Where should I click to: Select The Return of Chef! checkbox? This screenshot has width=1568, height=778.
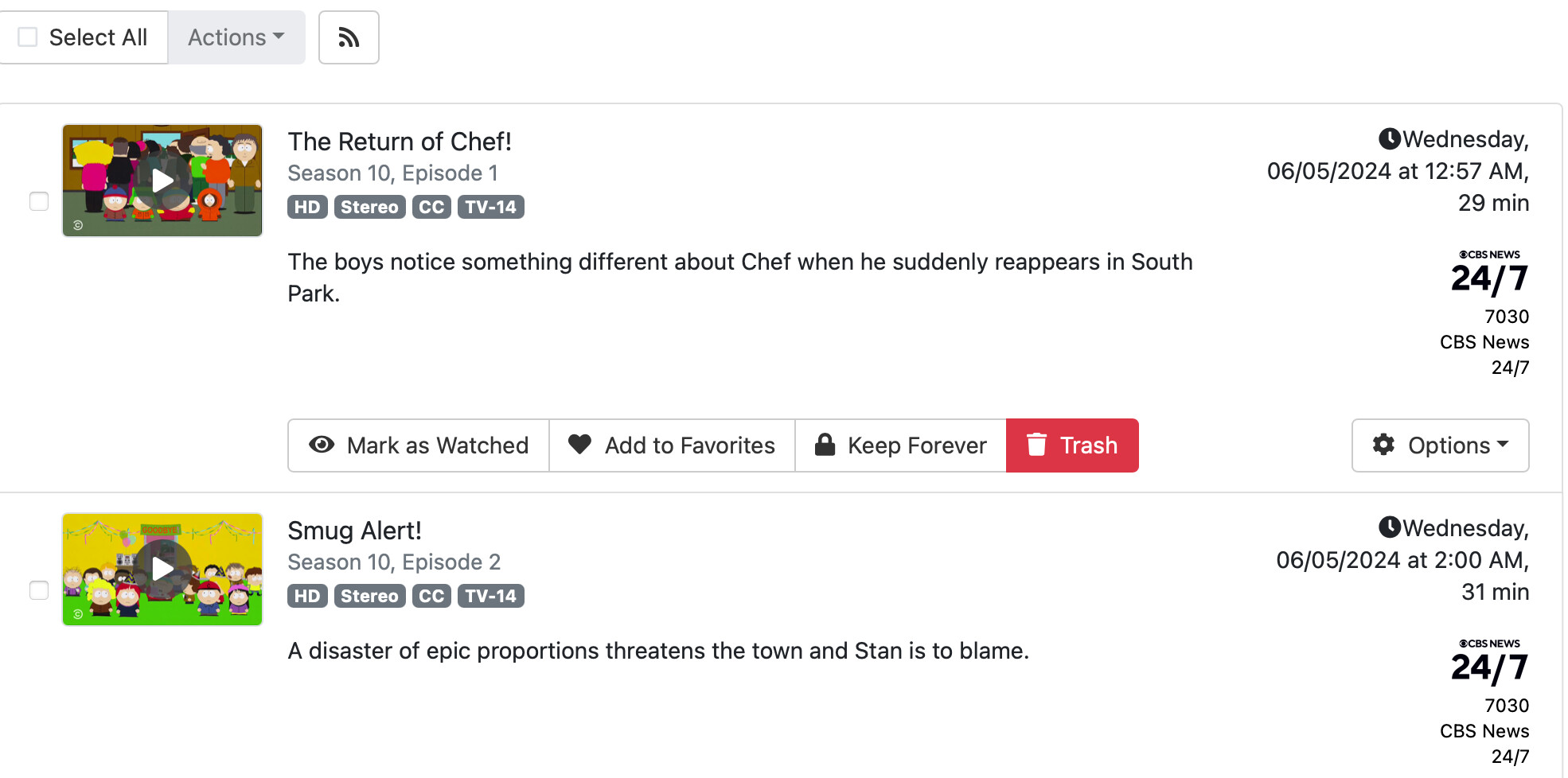coord(39,201)
